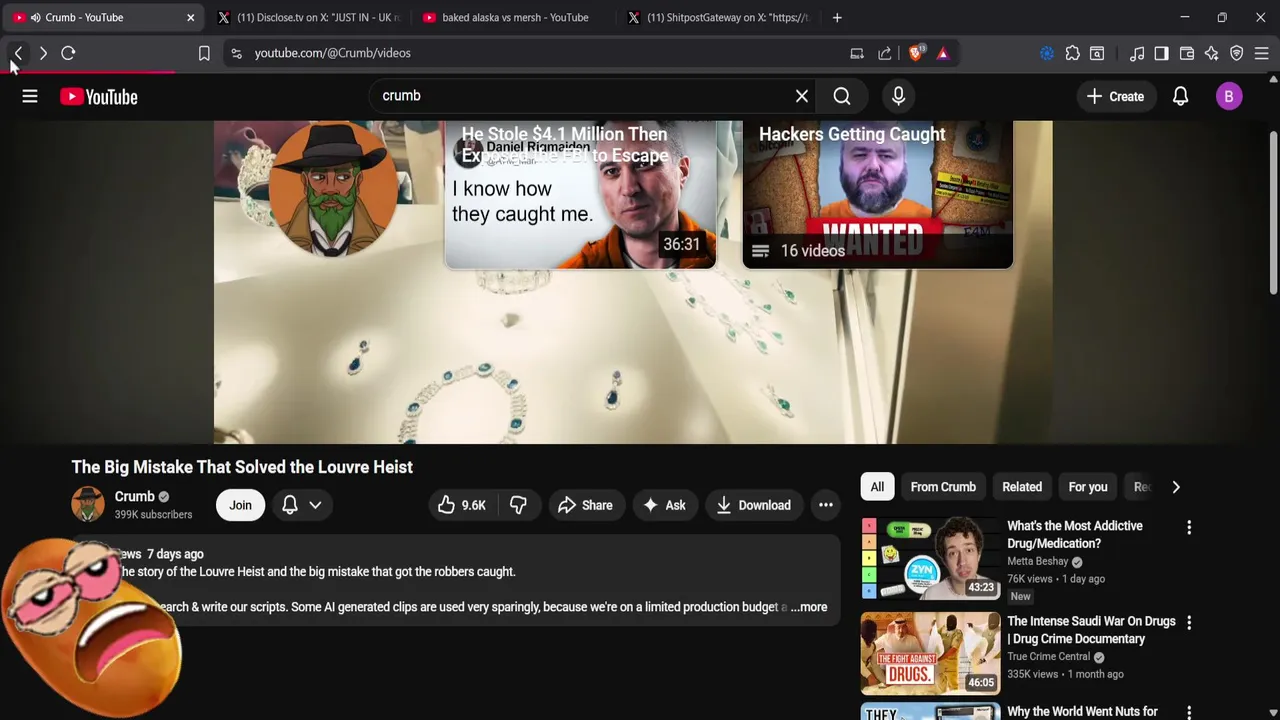Run search with magnifier button
1280x720 pixels.
842,96
